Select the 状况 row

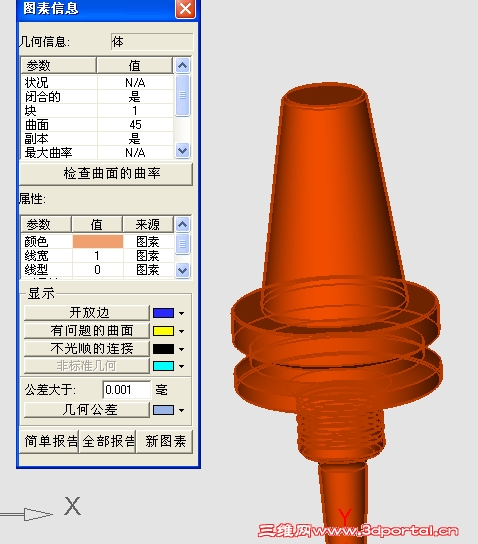tap(97, 83)
